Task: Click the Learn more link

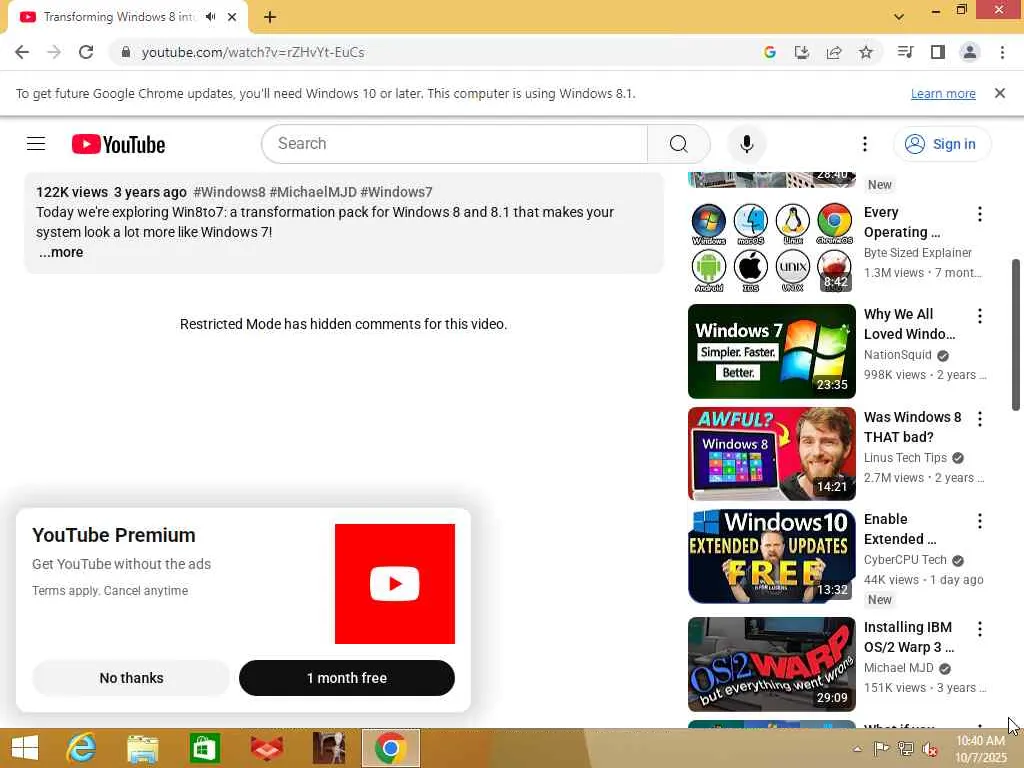Action: point(943,93)
